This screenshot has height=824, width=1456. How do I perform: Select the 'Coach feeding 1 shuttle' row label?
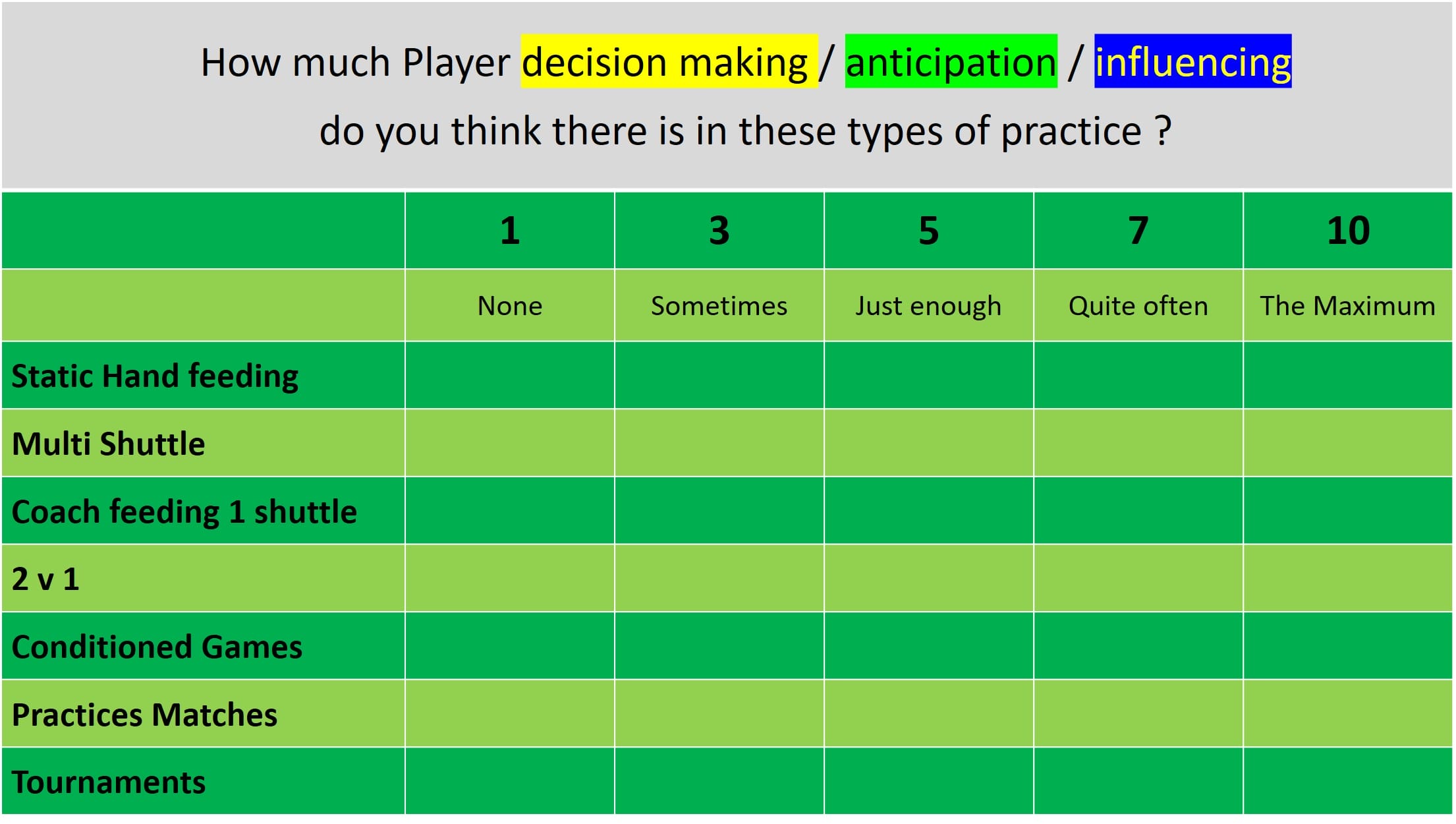184,512
